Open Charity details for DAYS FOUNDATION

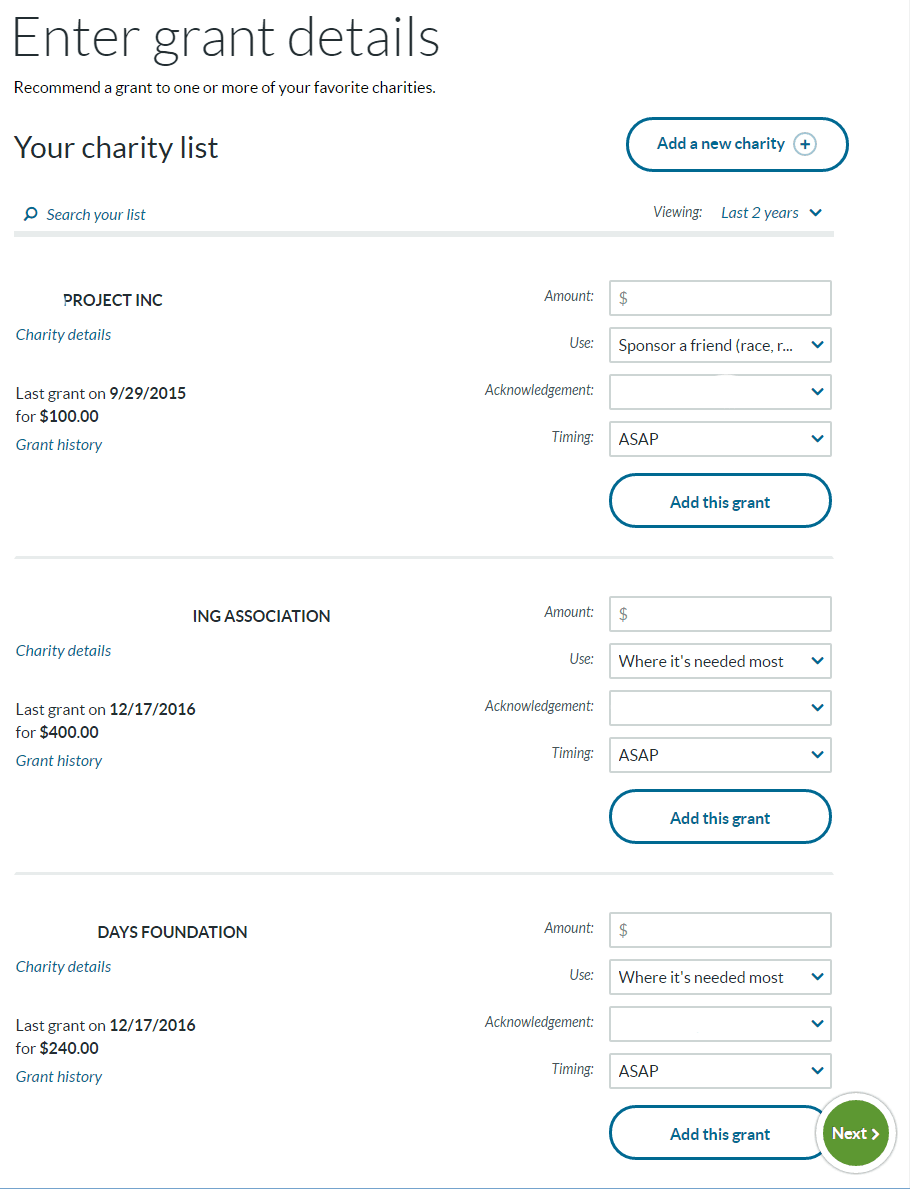tap(64, 967)
